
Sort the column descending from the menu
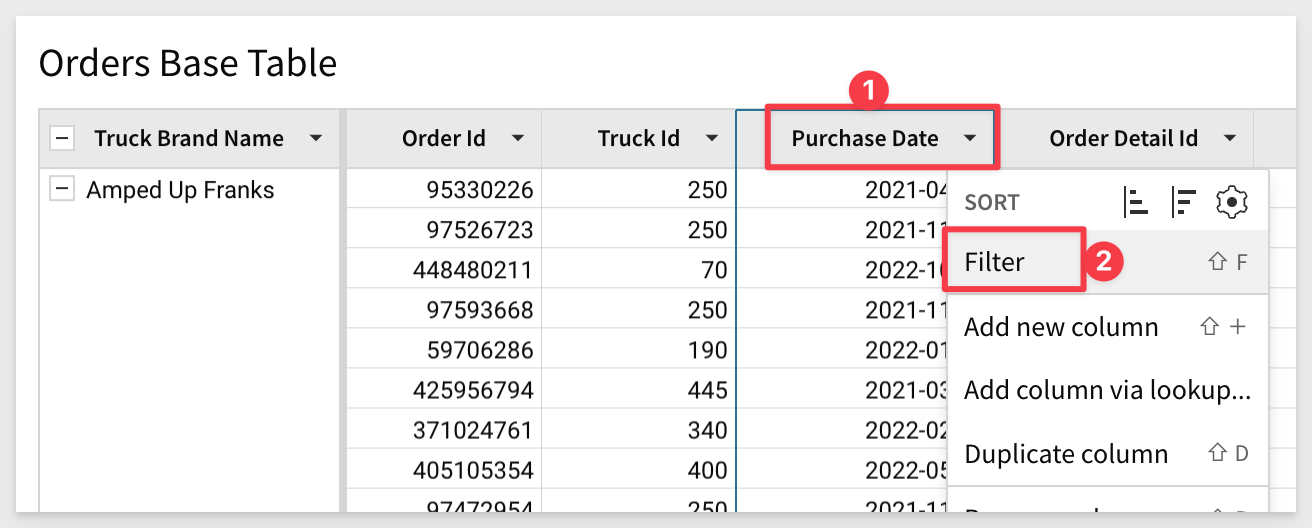[x=1184, y=202]
